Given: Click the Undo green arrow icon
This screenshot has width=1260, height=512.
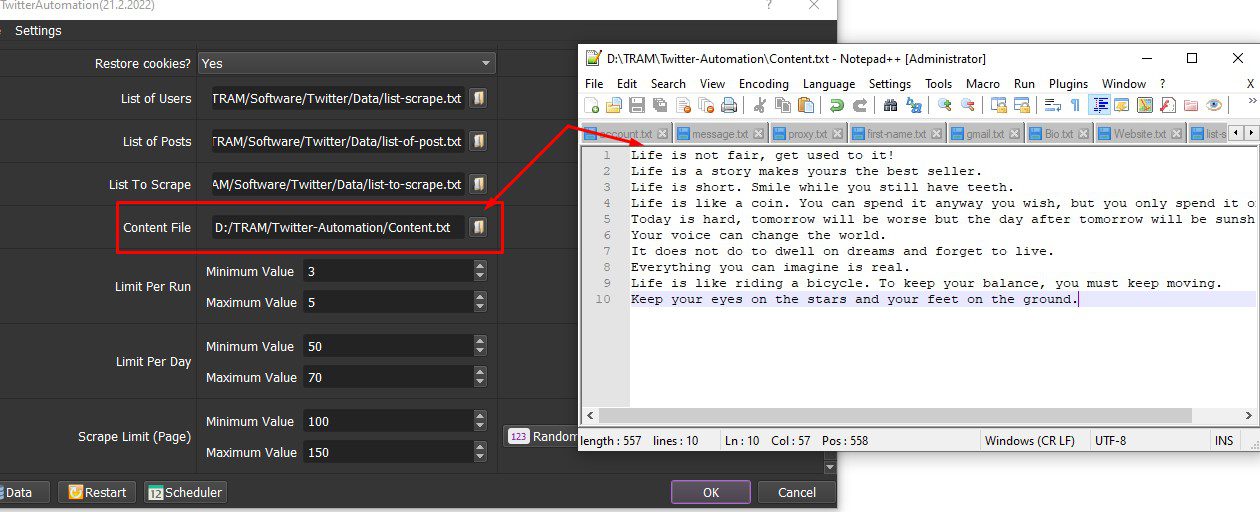Looking at the screenshot, I should pos(836,105).
